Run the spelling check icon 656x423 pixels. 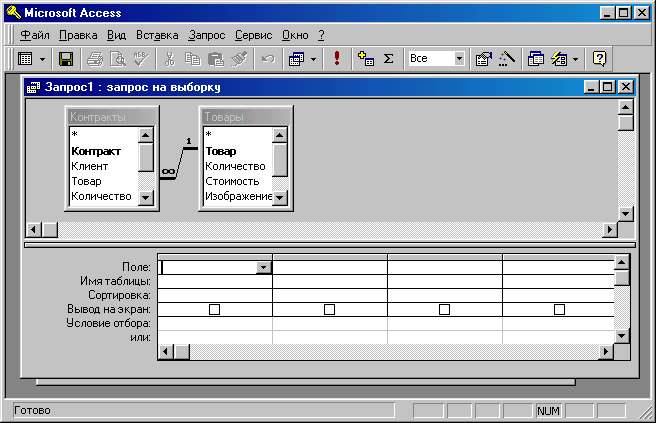point(141,59)
